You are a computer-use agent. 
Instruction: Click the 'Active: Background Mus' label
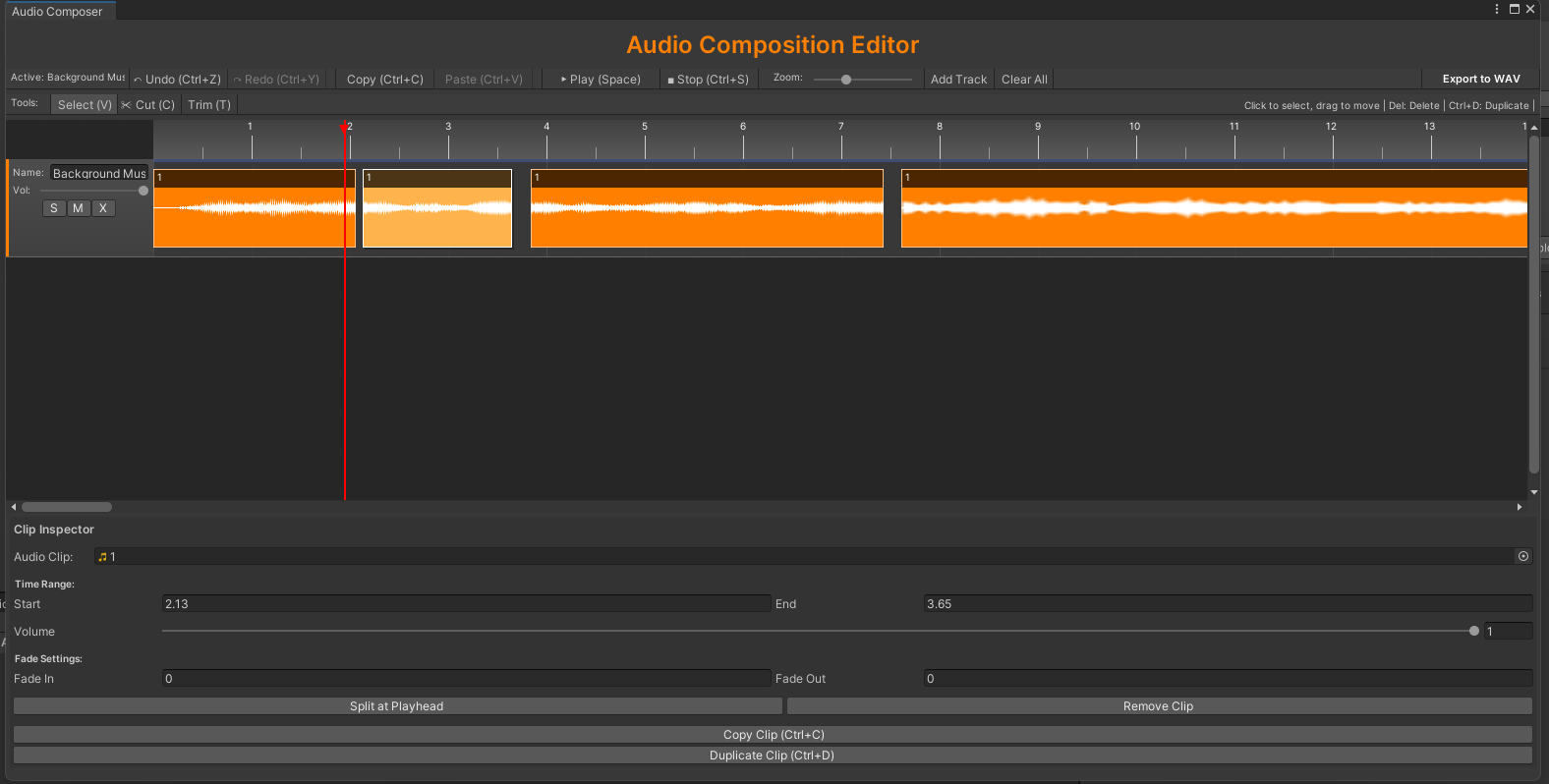click(68, 78)
